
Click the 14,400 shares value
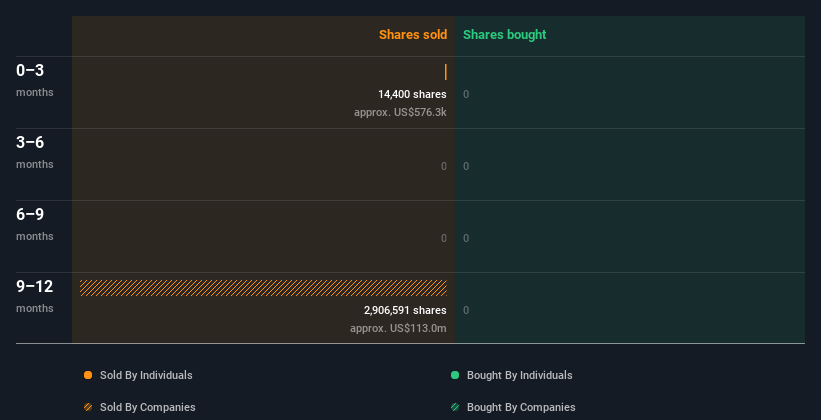[412, 94]
